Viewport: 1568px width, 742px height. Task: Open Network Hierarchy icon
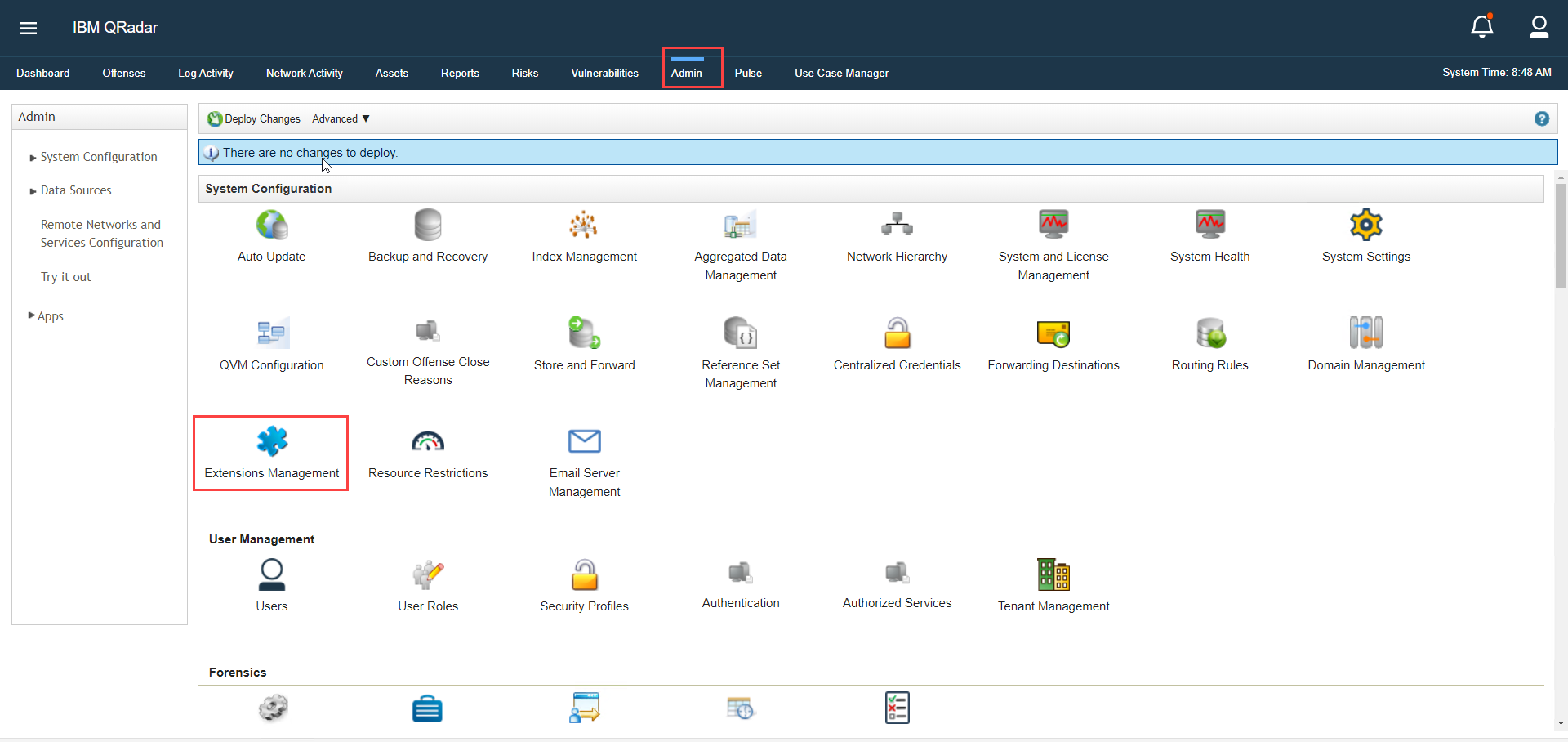point(897,225)
